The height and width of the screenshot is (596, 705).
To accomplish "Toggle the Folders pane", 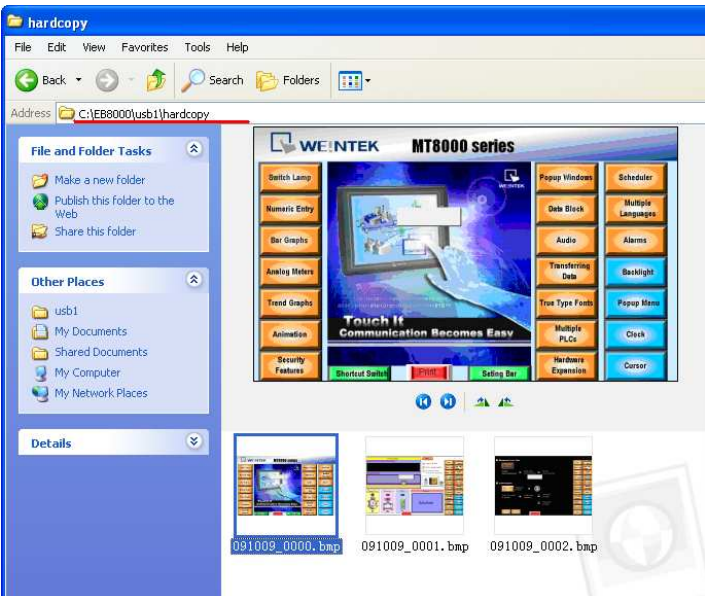I will (288, 80).
